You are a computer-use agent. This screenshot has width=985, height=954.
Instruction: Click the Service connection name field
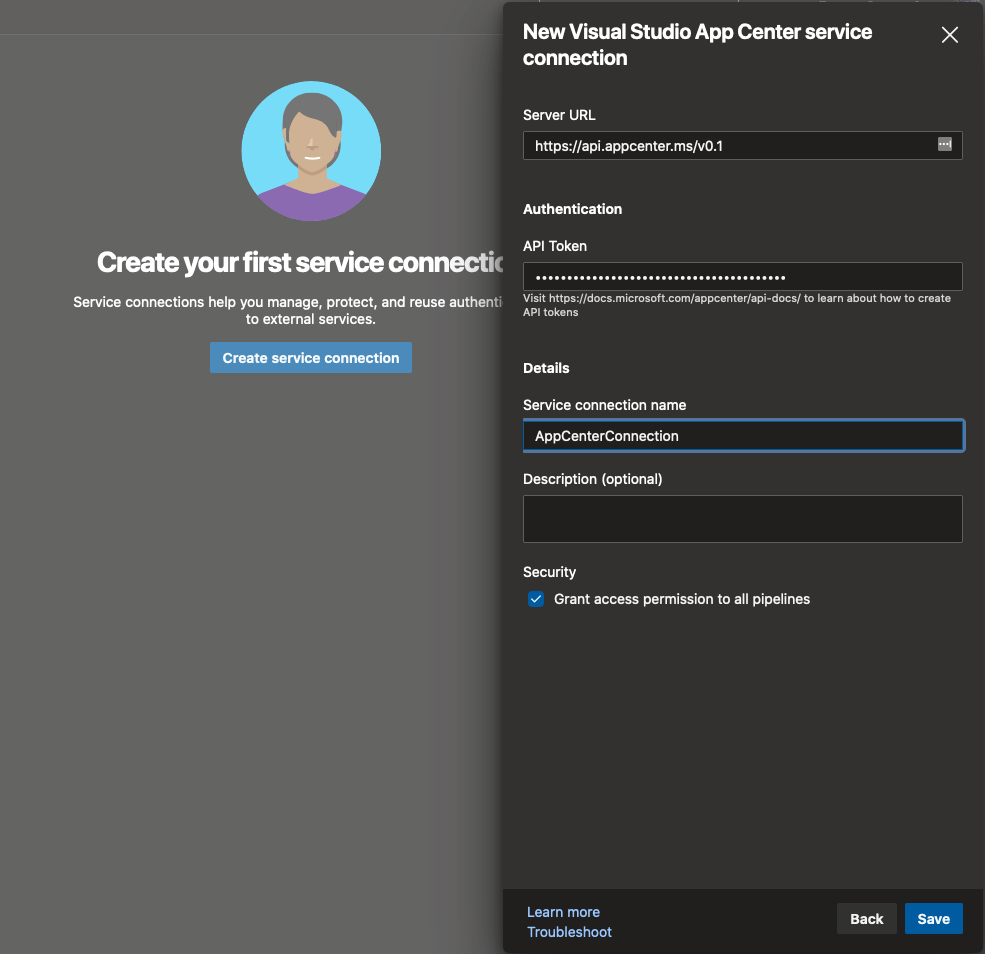(x=743, y=436)
